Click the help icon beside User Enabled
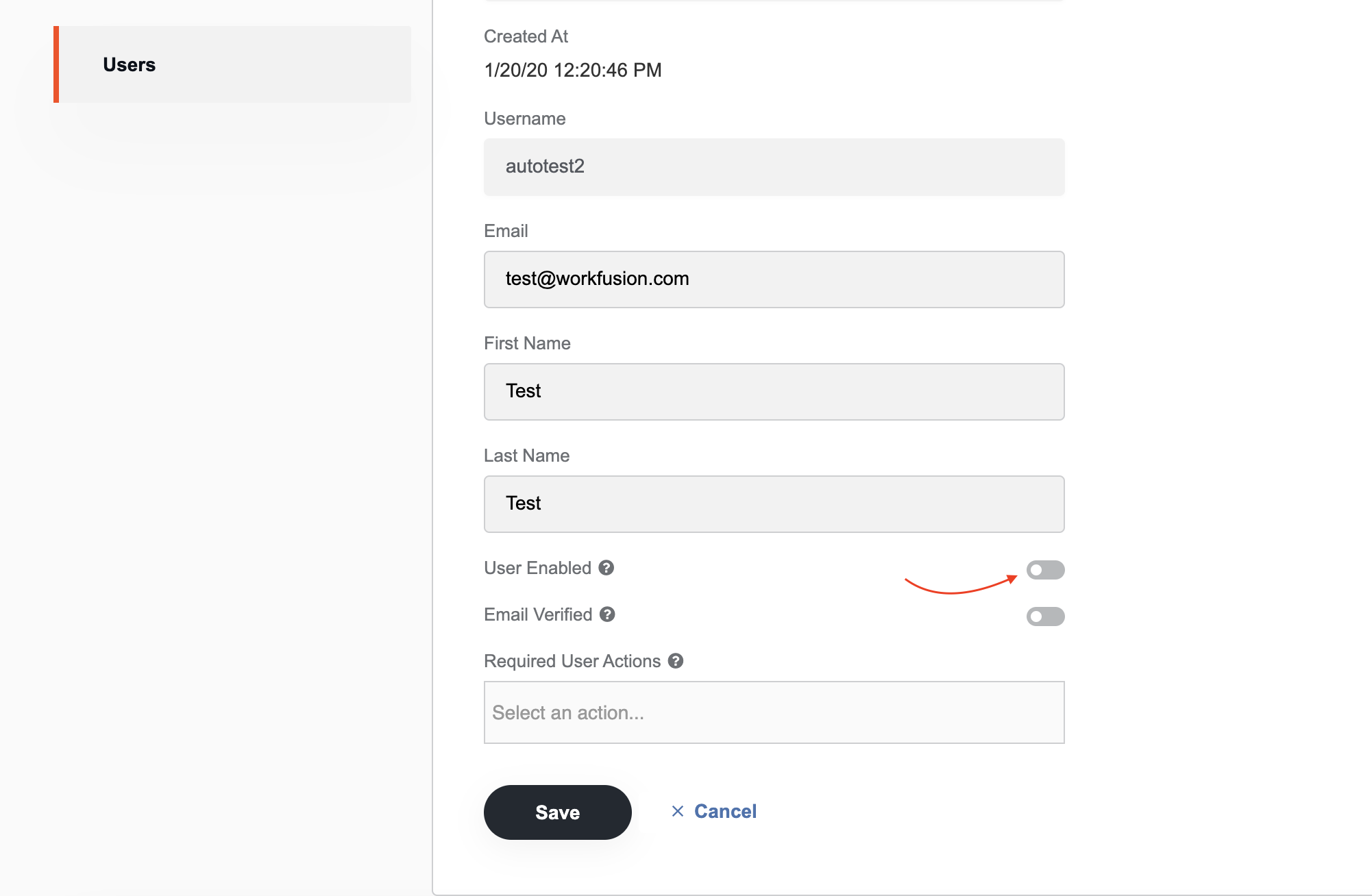The height and width of the screenshot is (896, 1372). (606, 568)
